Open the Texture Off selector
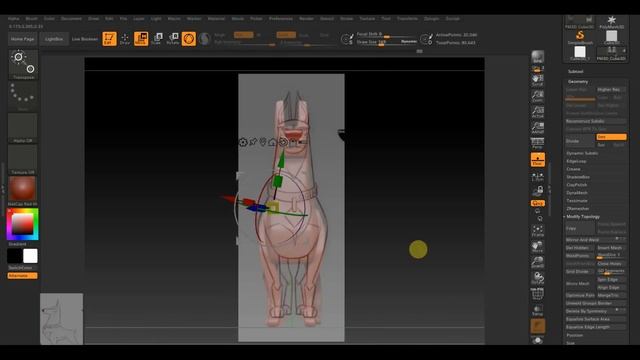This screenshot has width=640, height=360. (23, 160)
